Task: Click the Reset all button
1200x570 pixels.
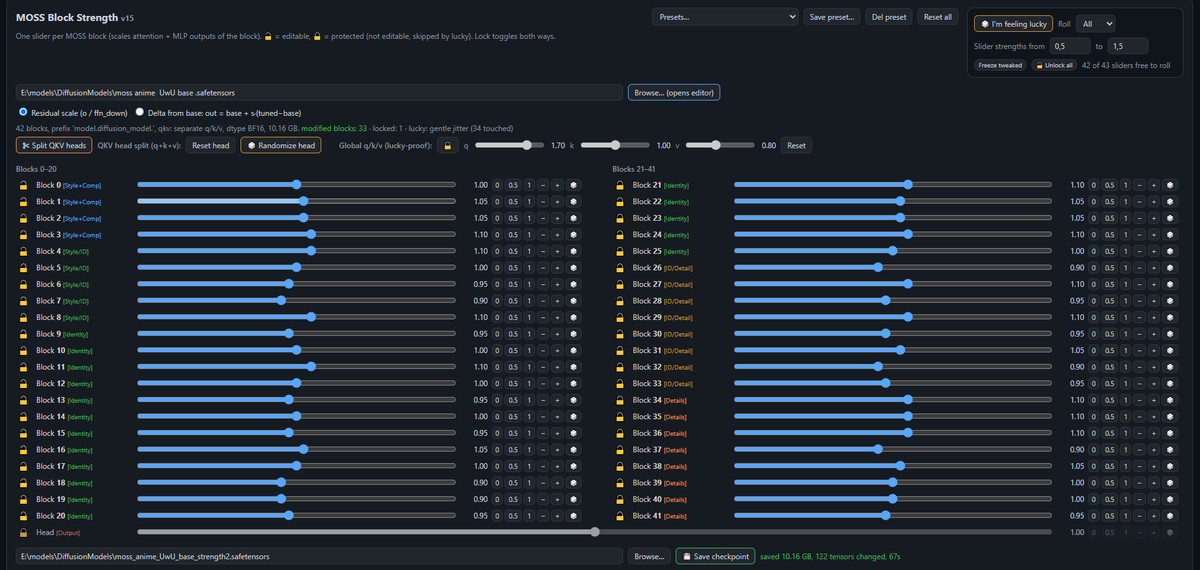Action: (x=938, y=17)
